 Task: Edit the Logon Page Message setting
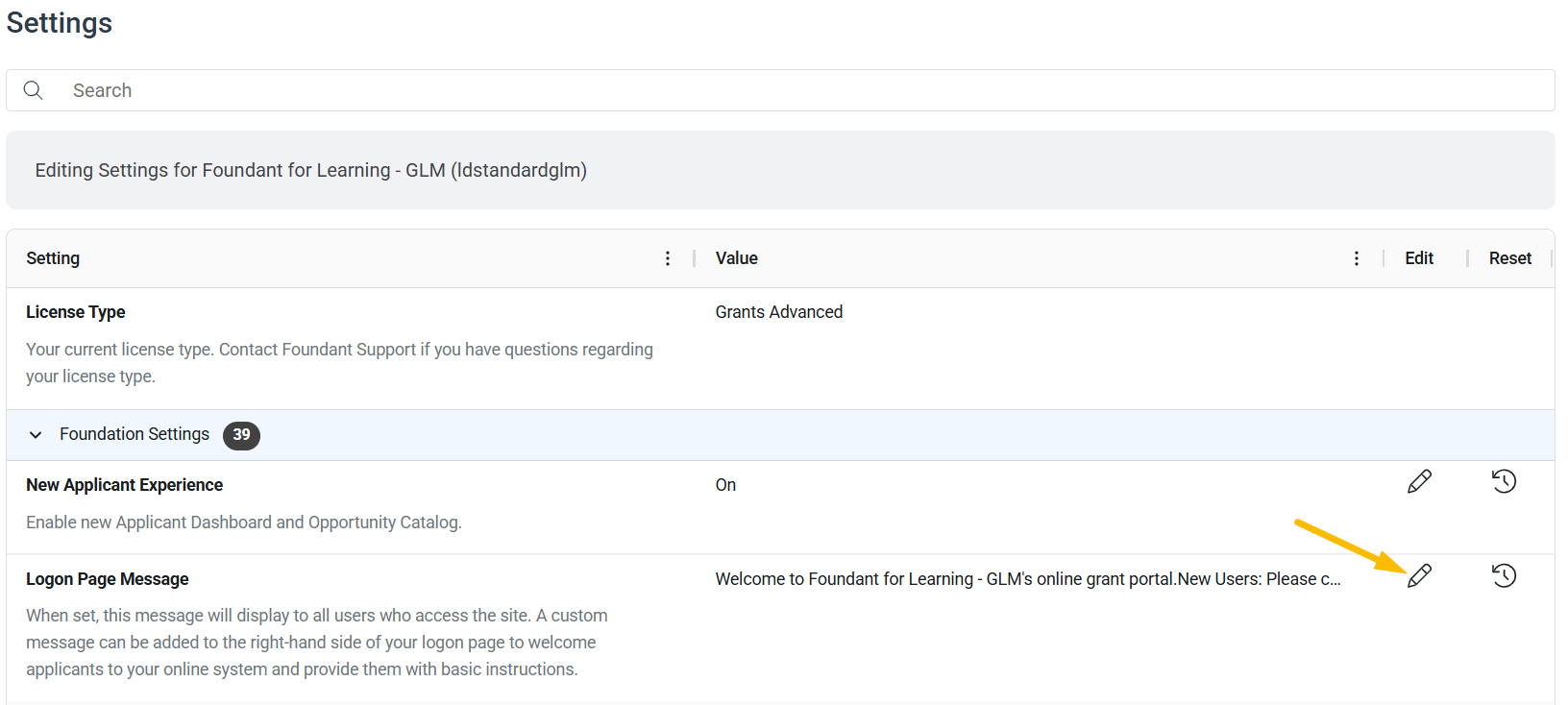[1419, 575]
